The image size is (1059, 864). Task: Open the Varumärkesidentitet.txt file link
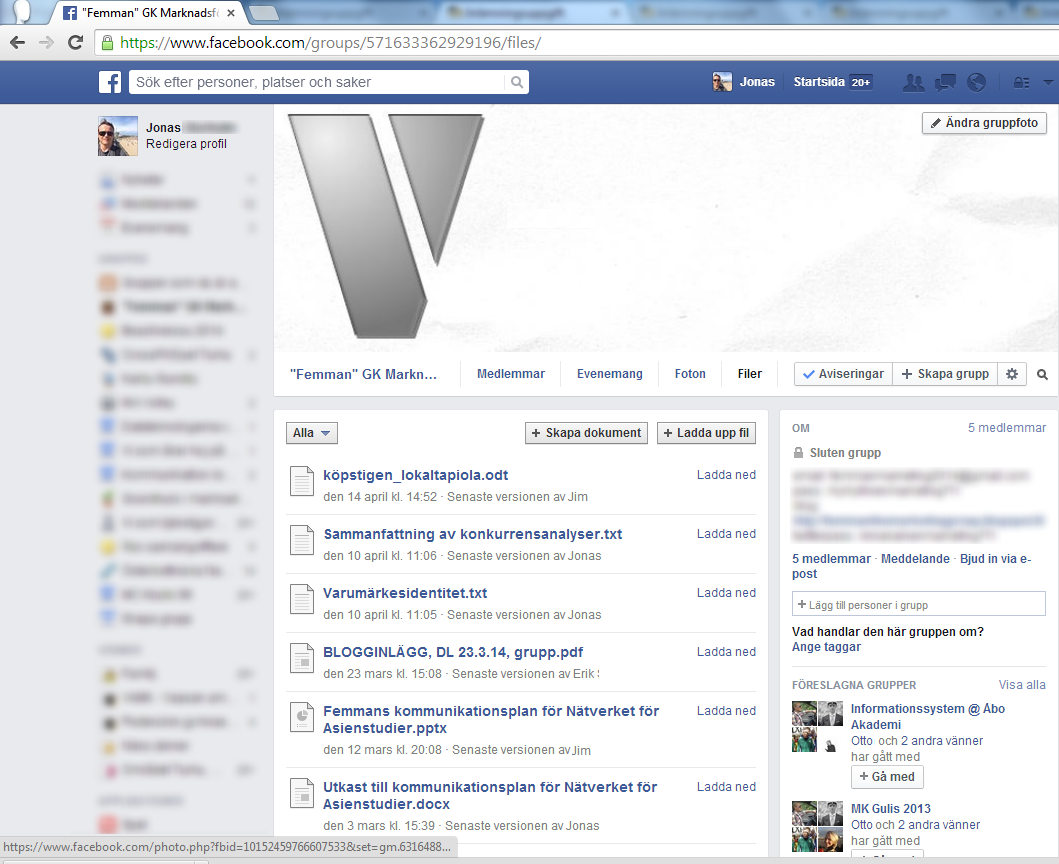pos(405,593)
